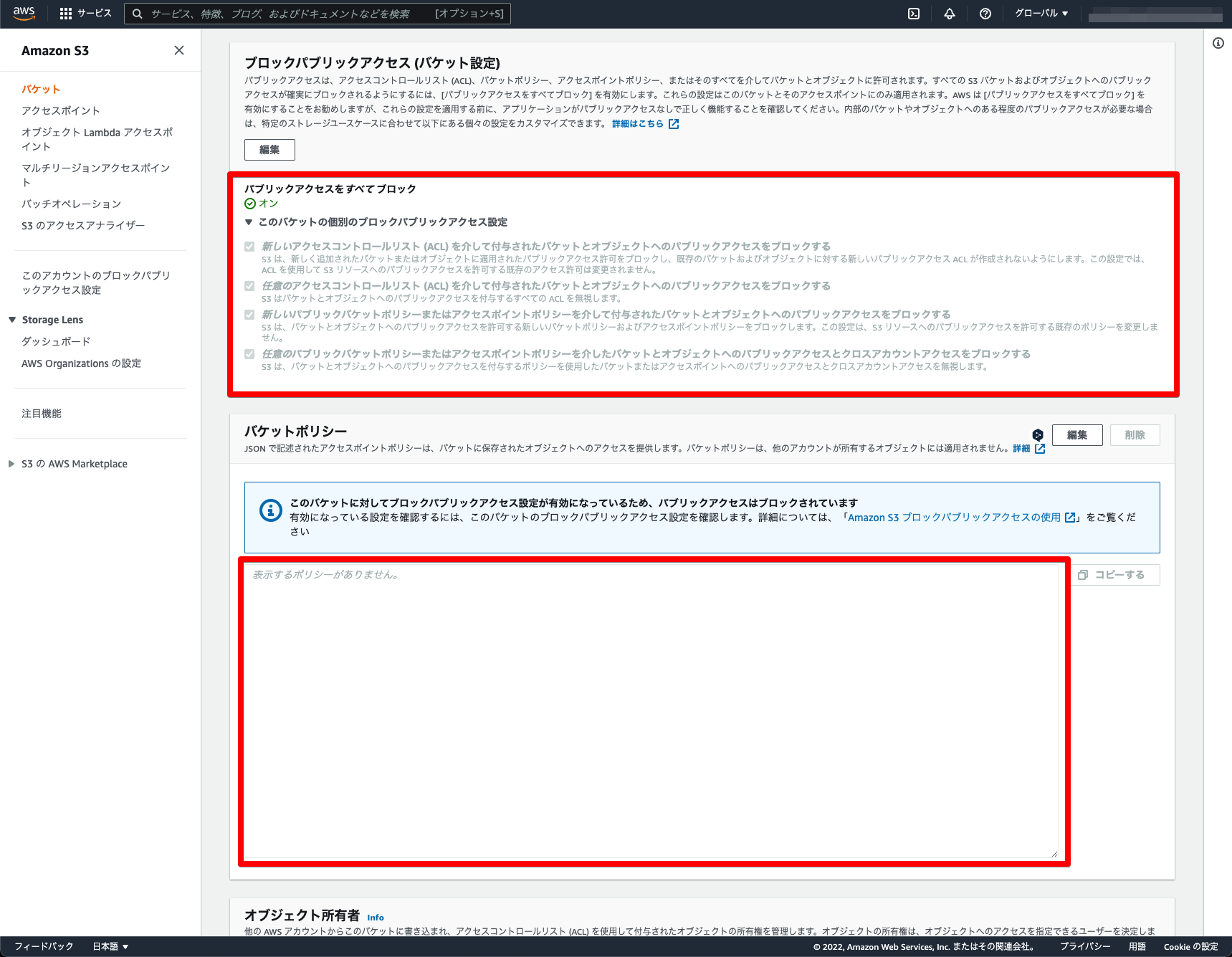Image resolution: width=1232 pixels, height=957 pixels.
Task: Select マルチリージョンアクセスポイント in sidebar
Action: click(x=96, y=175)
